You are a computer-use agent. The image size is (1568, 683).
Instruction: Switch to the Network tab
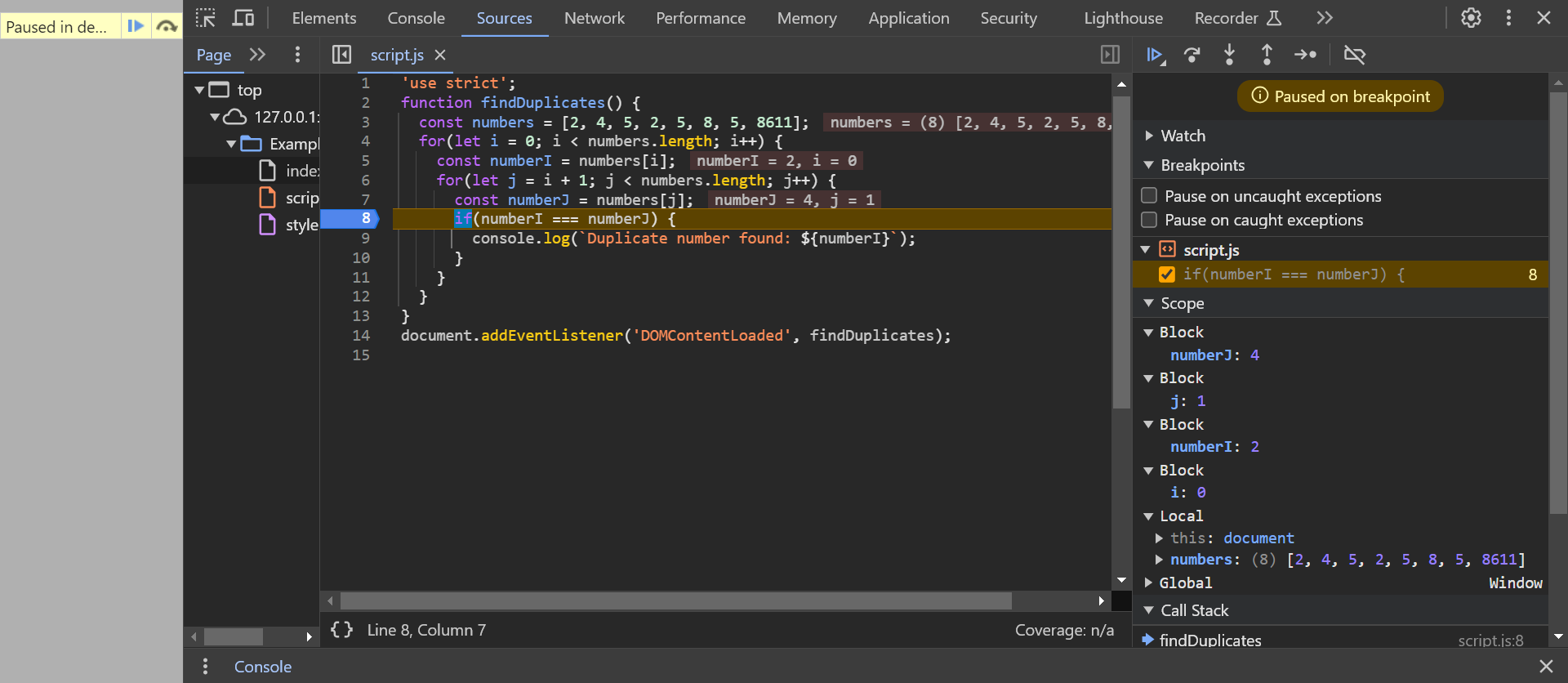pos(594,18)
